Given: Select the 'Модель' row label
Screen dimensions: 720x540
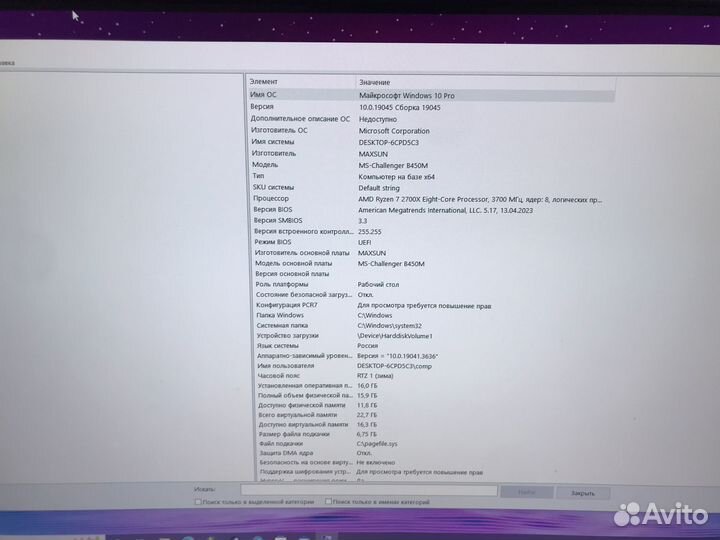Looking at the screenshot, I should [265, 164].
